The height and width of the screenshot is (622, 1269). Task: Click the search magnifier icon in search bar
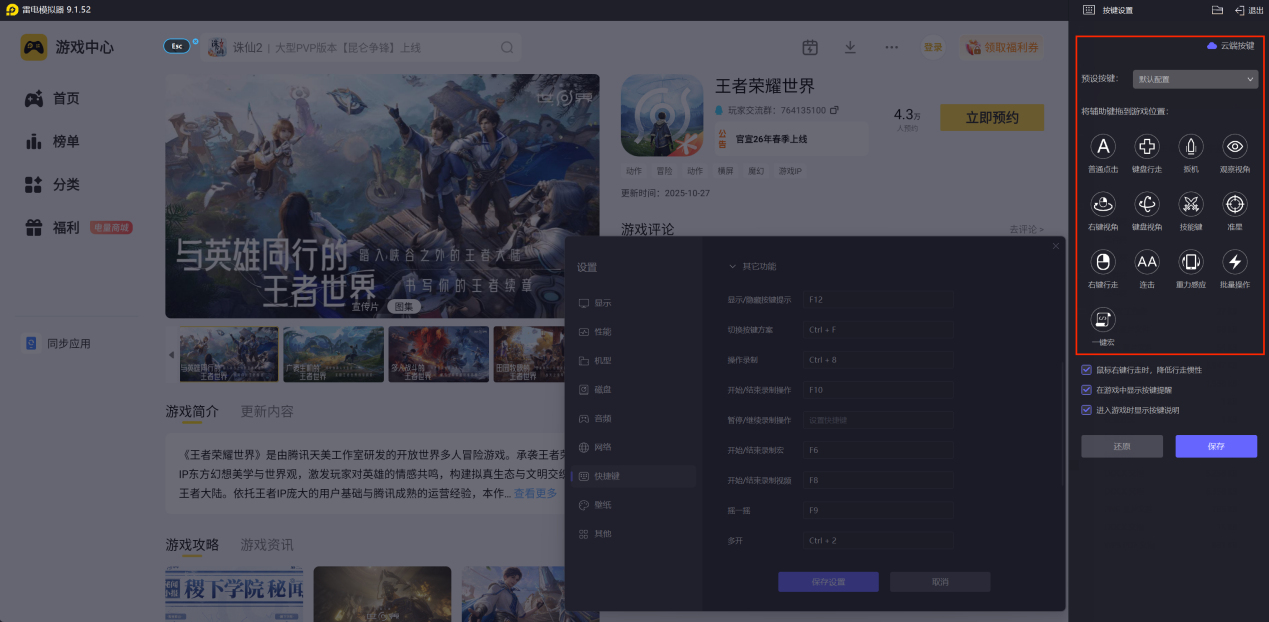[507, 47]
